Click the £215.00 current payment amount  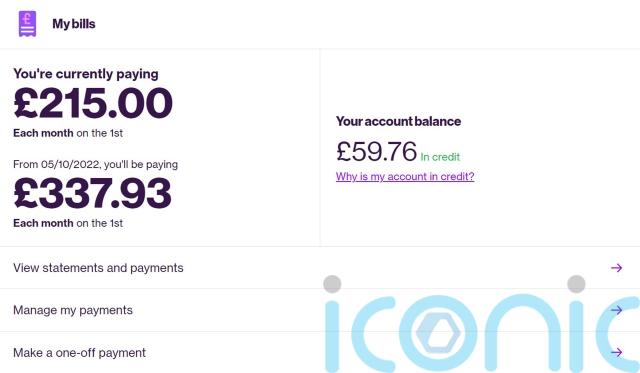coord(93,103)
